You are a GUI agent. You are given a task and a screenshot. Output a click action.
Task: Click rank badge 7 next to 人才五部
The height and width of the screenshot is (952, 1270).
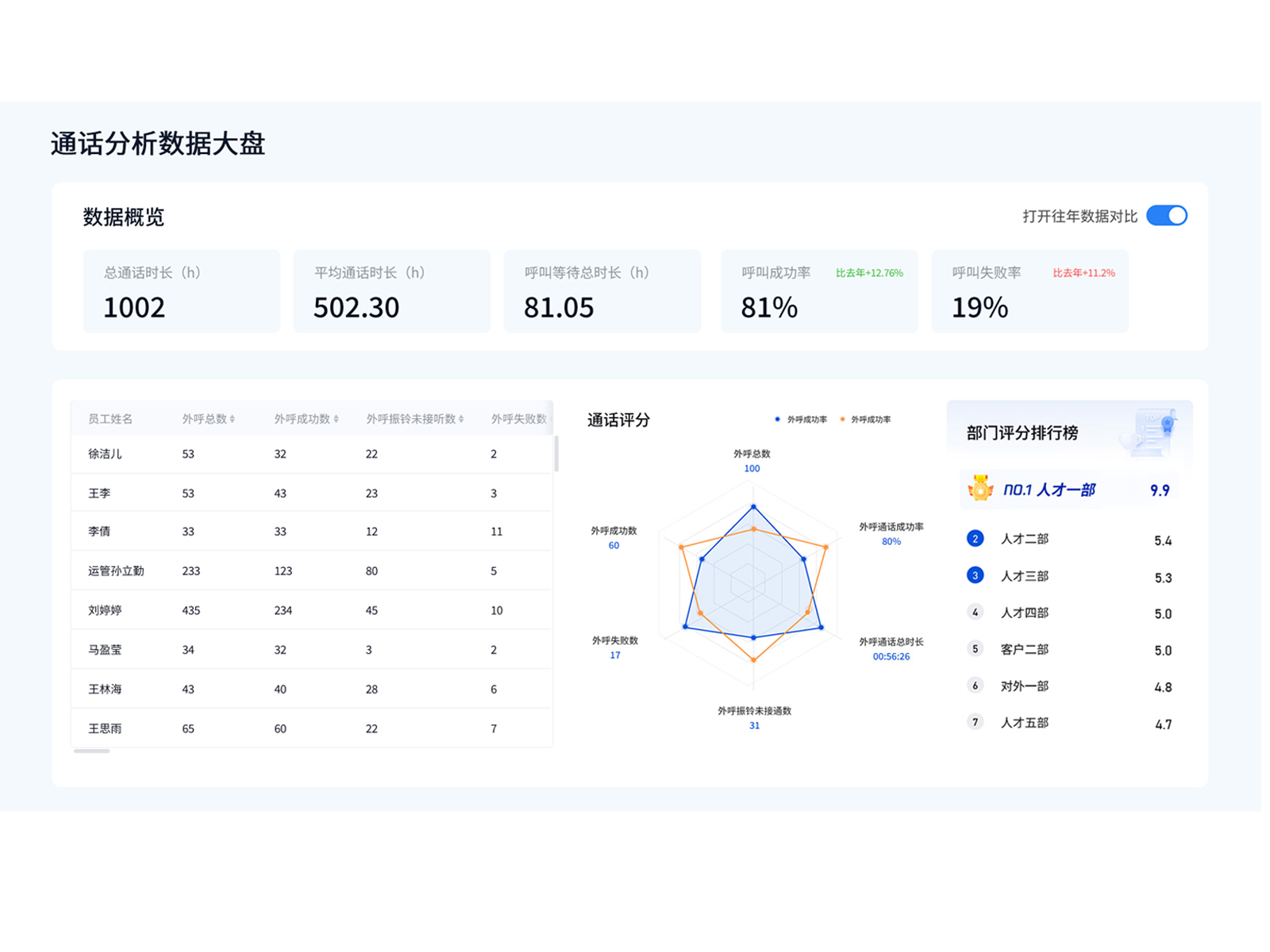tap(976, 721)
